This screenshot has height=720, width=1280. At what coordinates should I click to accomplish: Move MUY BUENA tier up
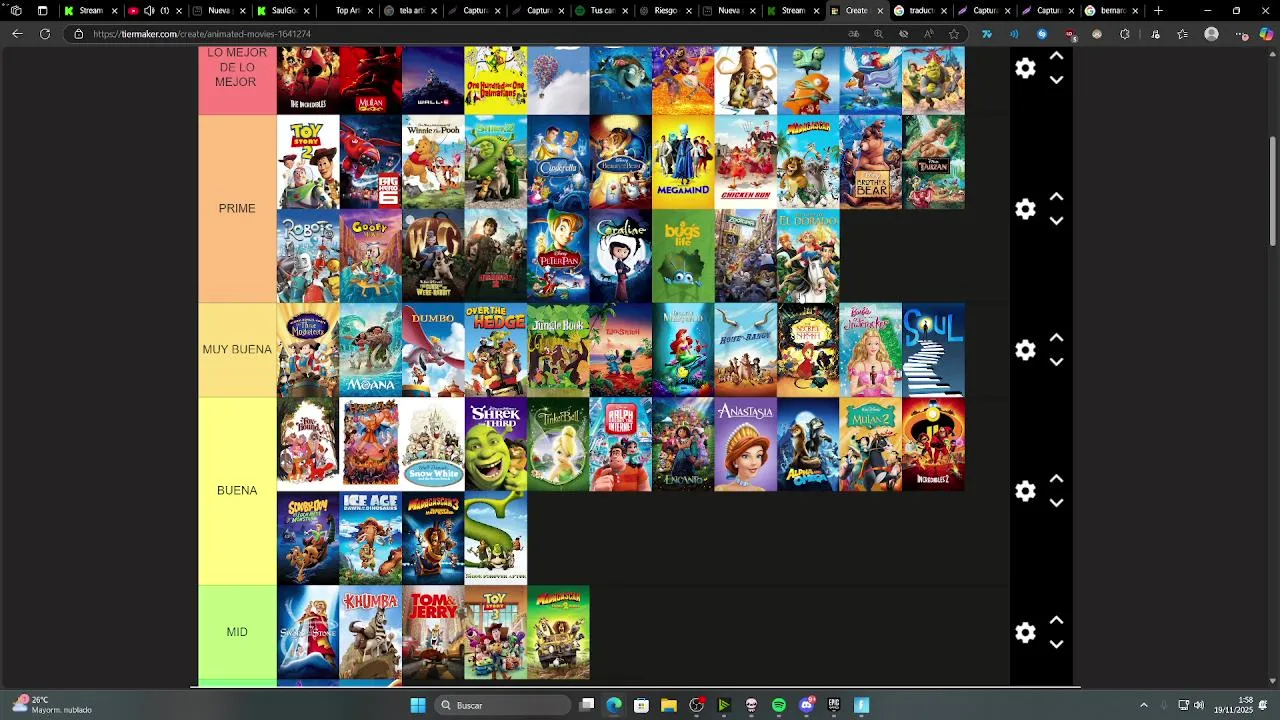(x=1056, y=338)
